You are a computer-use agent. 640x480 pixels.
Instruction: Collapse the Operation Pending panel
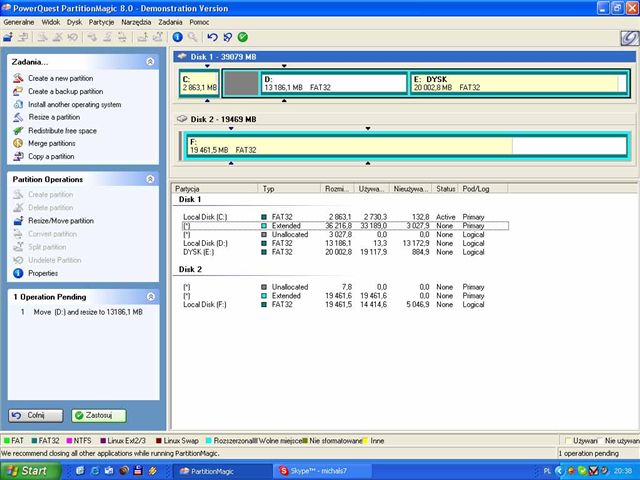(x=151, y=297)
